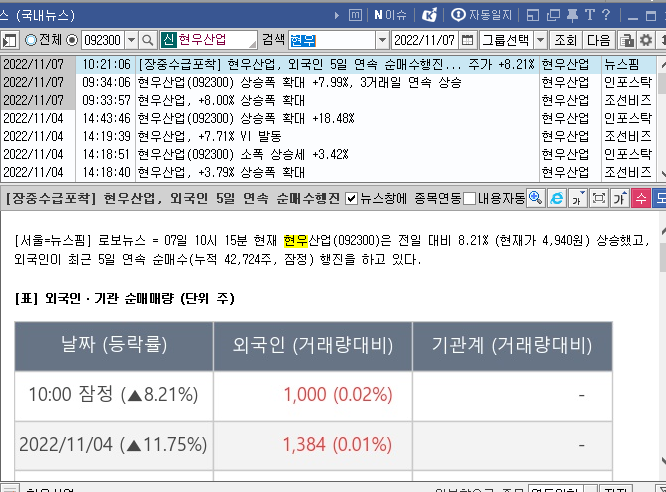Enable the 내용자동 checkbox
The width and height of the screenshot is (666, 492).
(x=469, y=198)
